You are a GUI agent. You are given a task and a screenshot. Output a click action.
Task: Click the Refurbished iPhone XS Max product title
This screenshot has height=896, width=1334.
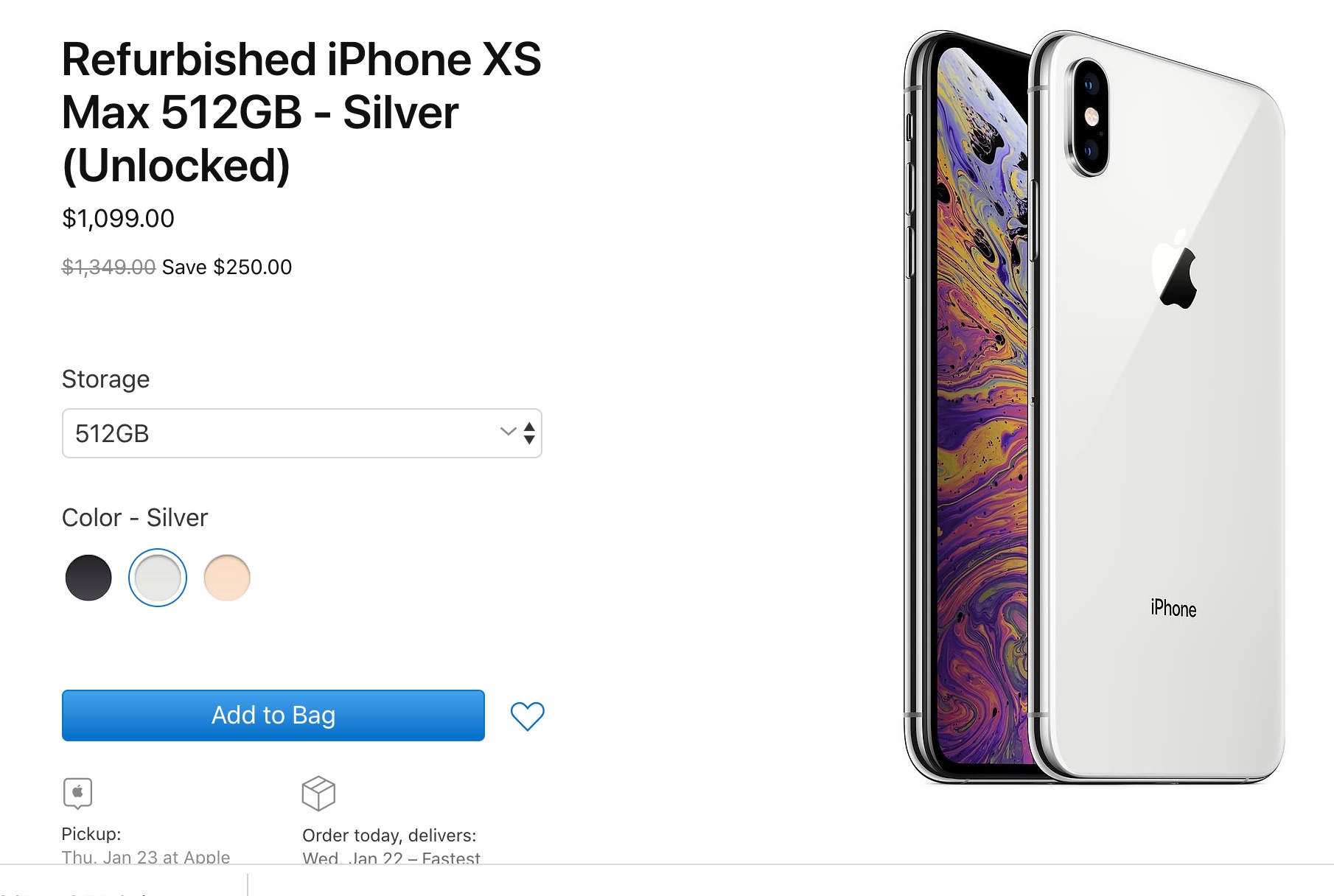(x=301, y=112)
